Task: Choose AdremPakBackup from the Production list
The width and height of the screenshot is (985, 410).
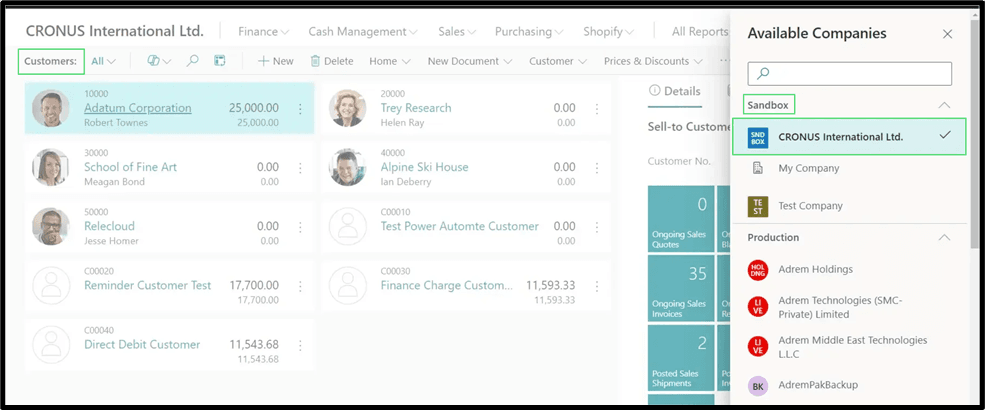Action: pos(818,385)
